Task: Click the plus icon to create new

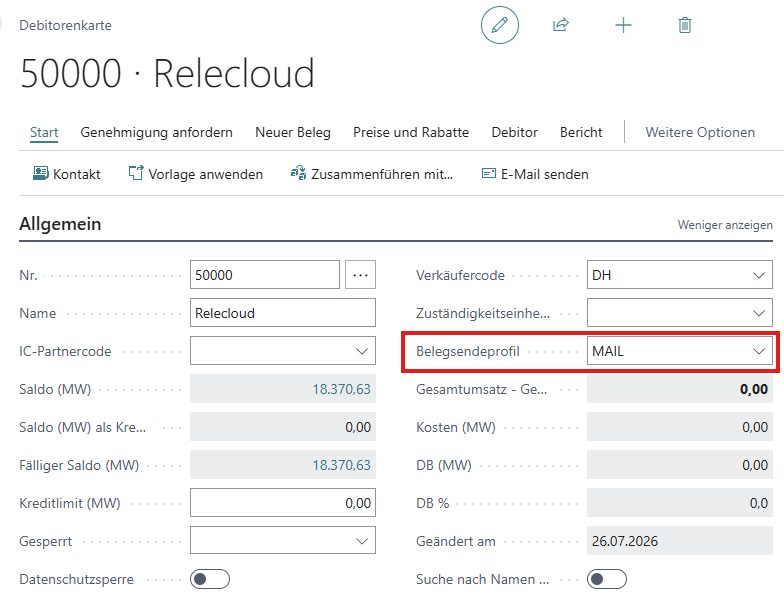Action: pyautogui.click(x=623, y=25)
